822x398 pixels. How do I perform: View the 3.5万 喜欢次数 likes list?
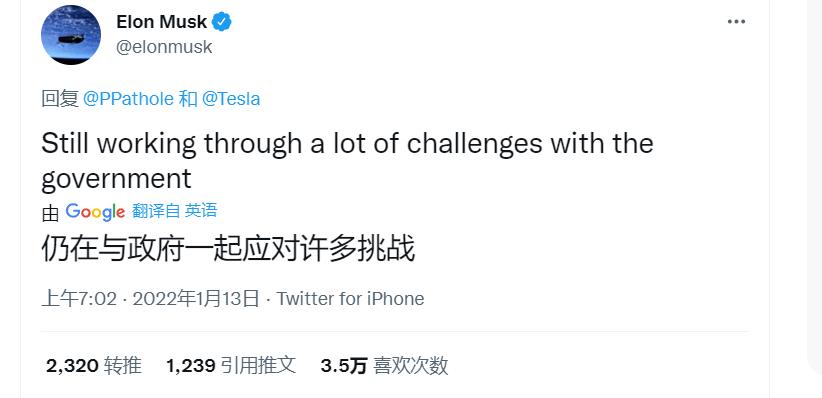click(x=384, y=365)
